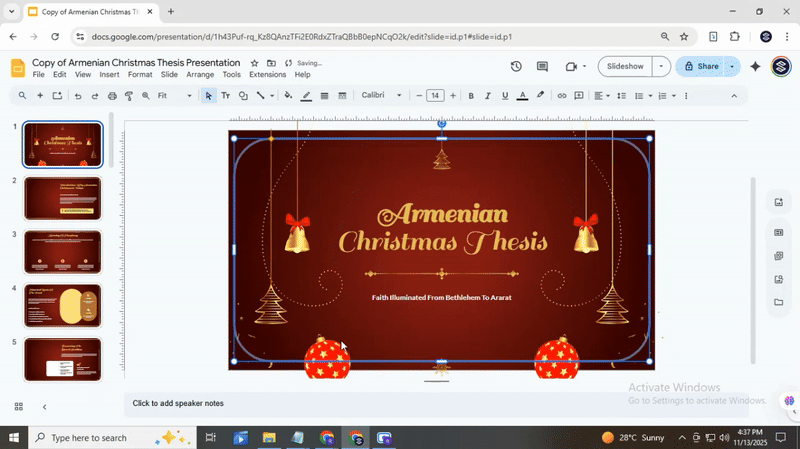Open version history clock icon
The image size is (800, 449).
516,67
